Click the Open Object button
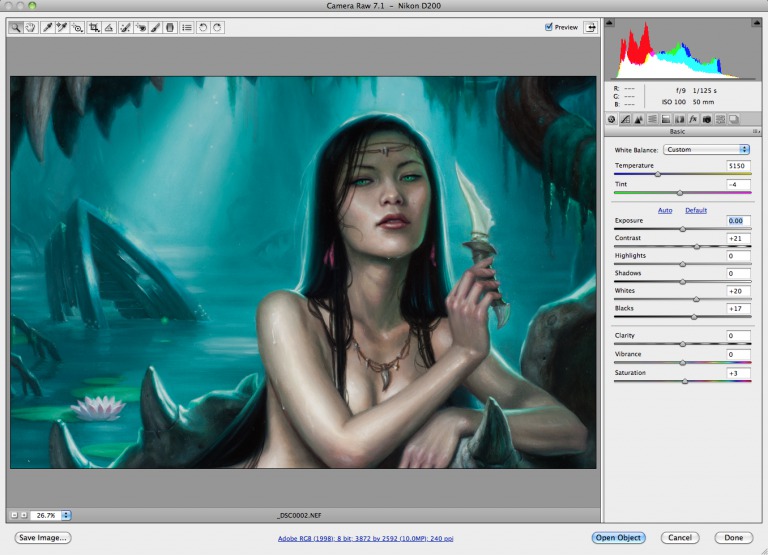This screenshot has width=768, height=555. (x=617, y=537)
